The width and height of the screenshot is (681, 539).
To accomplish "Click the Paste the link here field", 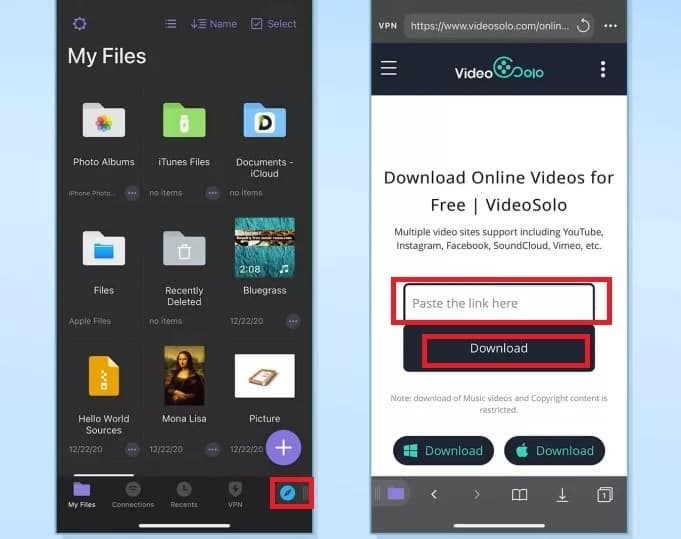I will pyautogui.click(x=499, y=303).
